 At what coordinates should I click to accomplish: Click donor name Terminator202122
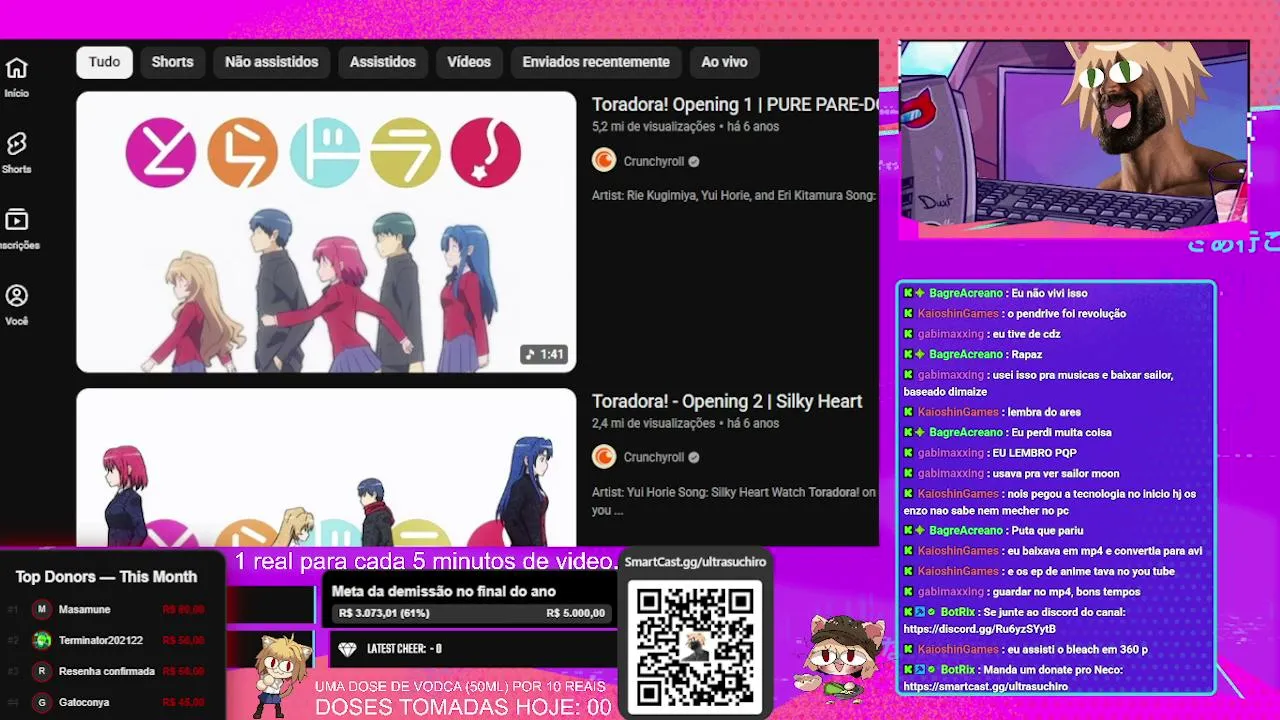101,640
